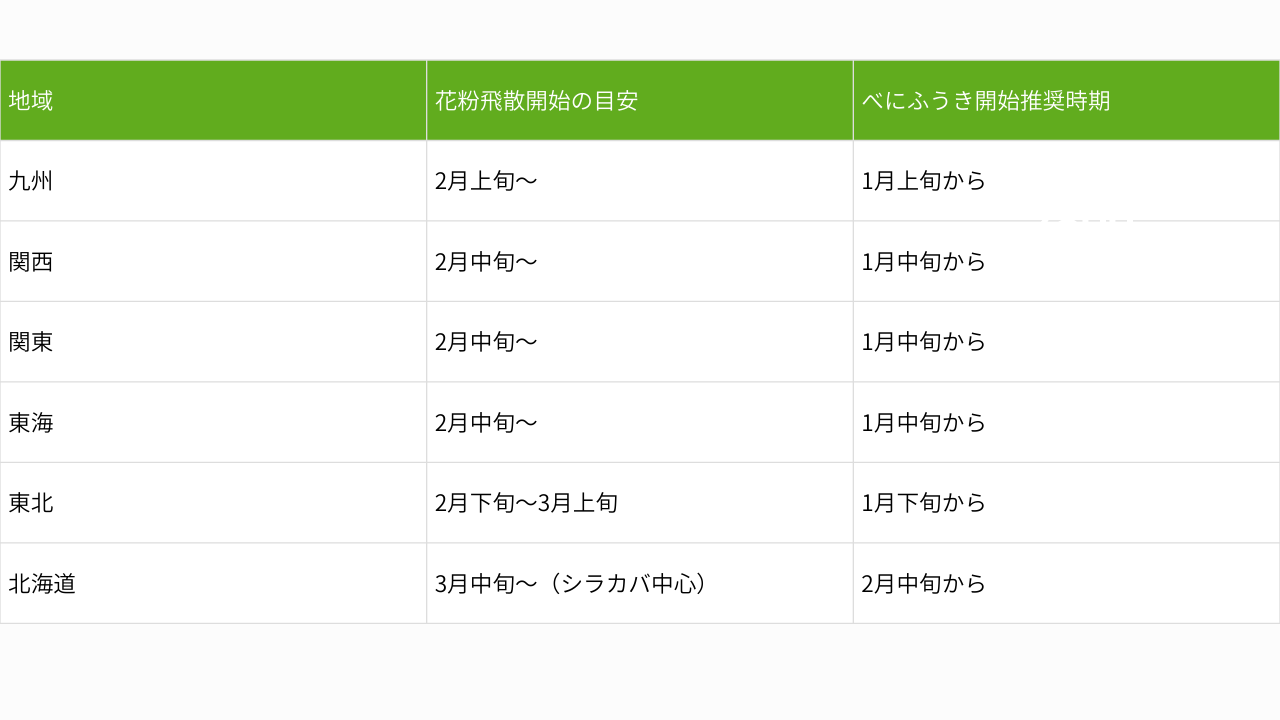Click 2月中旬〜 in the 関東 row
Screen dimensions: 1280x720
click(486, 342)
